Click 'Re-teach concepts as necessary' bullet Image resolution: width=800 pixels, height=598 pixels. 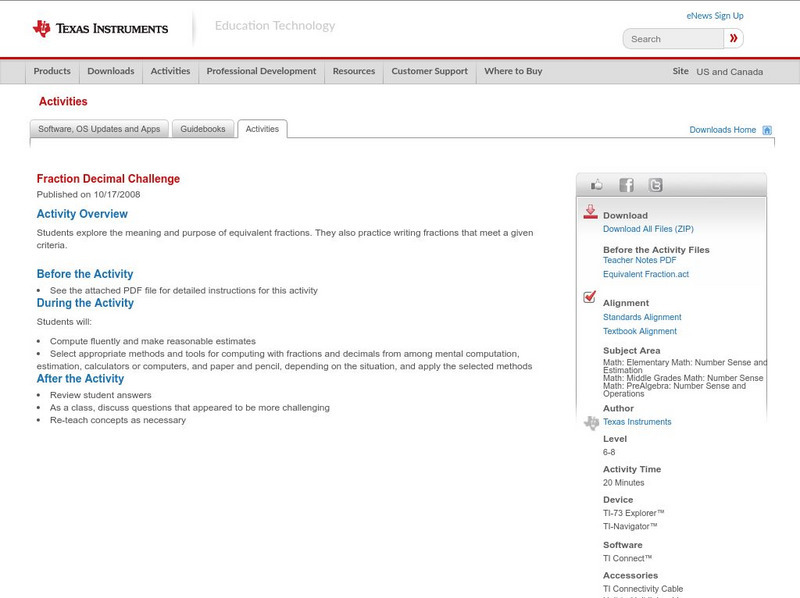(x=118, y=420)
